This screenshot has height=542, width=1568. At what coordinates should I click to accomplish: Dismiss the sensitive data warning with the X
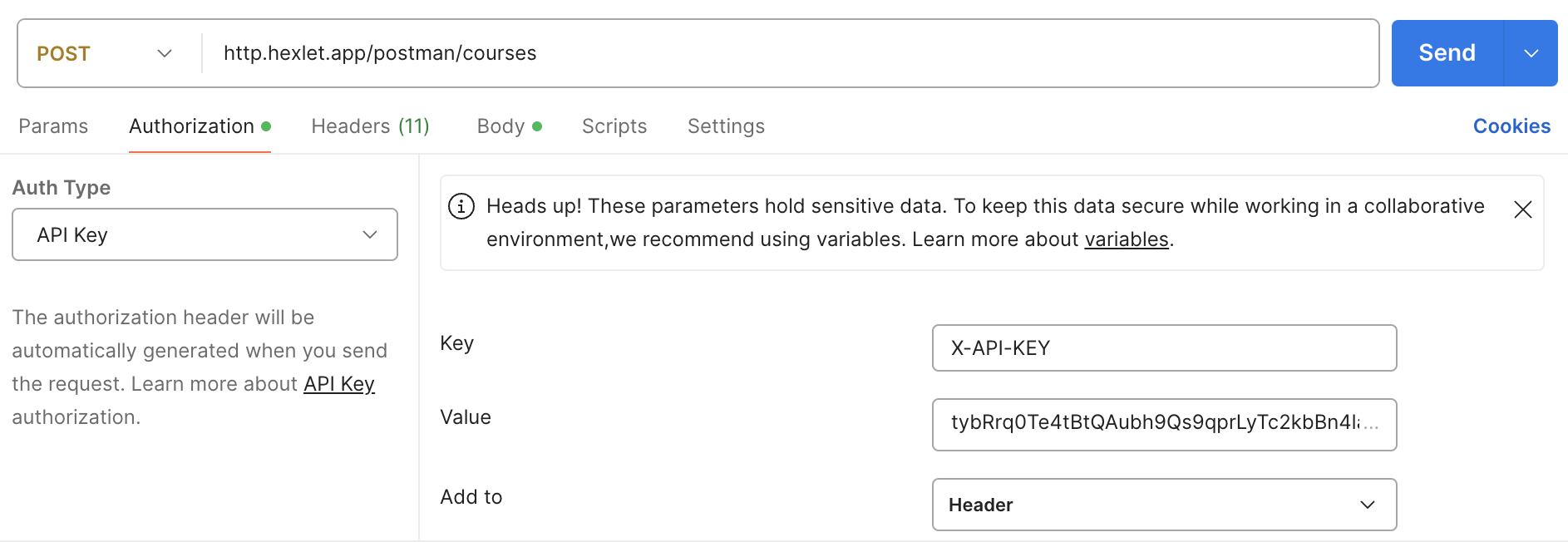pos(1523,209)
